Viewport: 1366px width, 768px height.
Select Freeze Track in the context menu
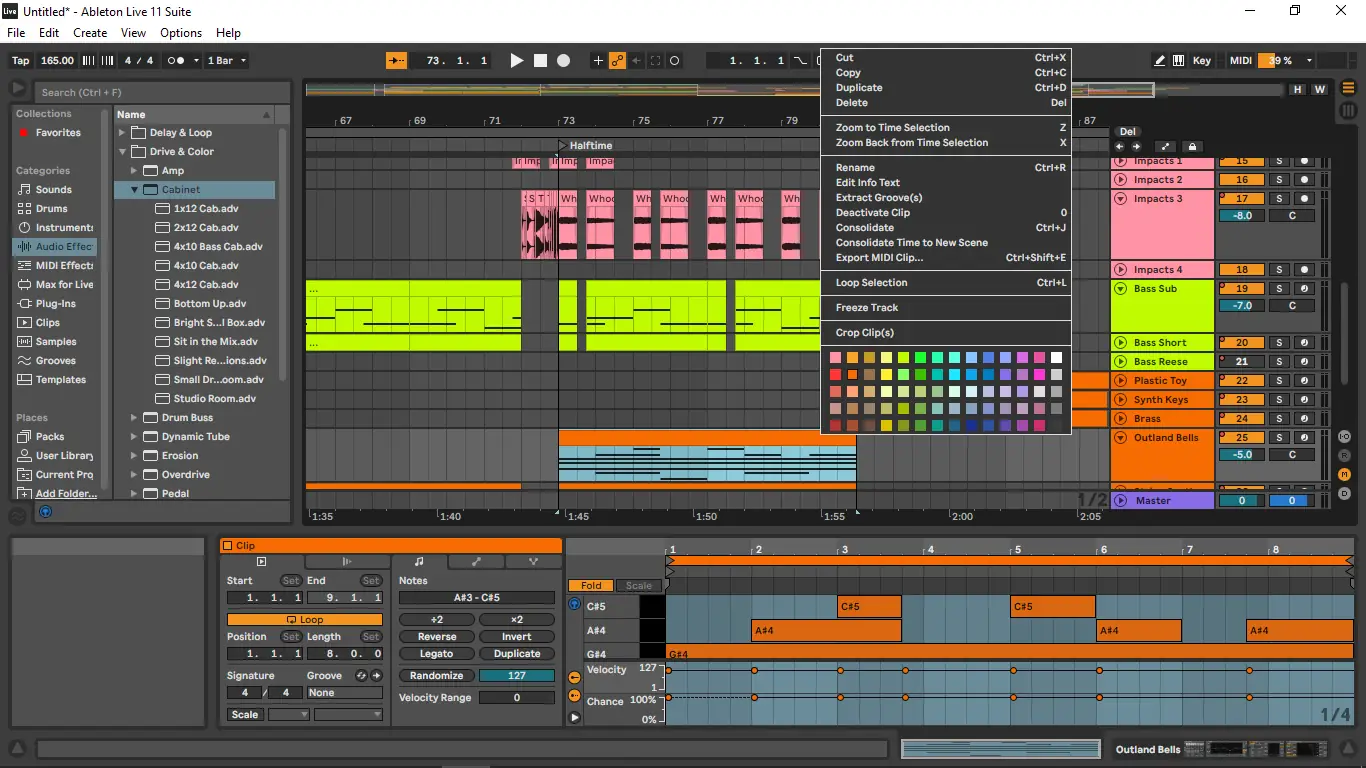[x=866, y=308]
